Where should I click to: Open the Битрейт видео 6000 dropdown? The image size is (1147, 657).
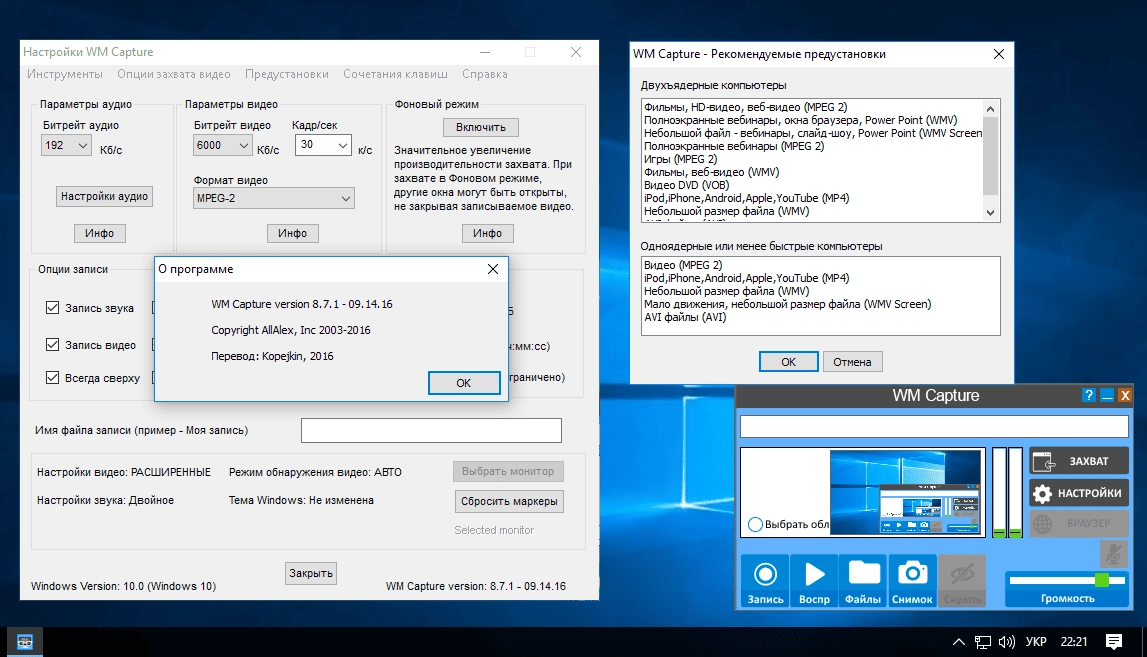[x=223, y=145]
